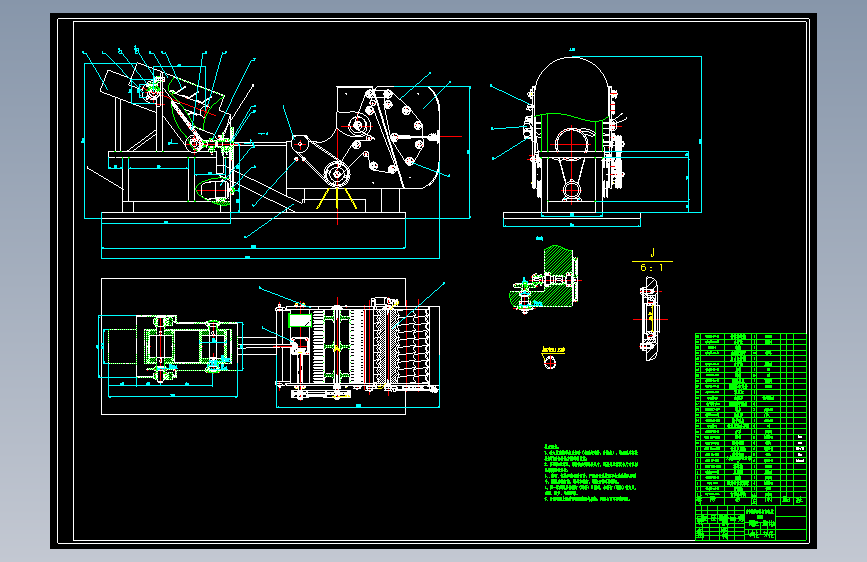Image resolution: width=867 pixels, height=562 pixels.
Task: Click the green technical requirements notes block
Action: click(x=591, y=472)
